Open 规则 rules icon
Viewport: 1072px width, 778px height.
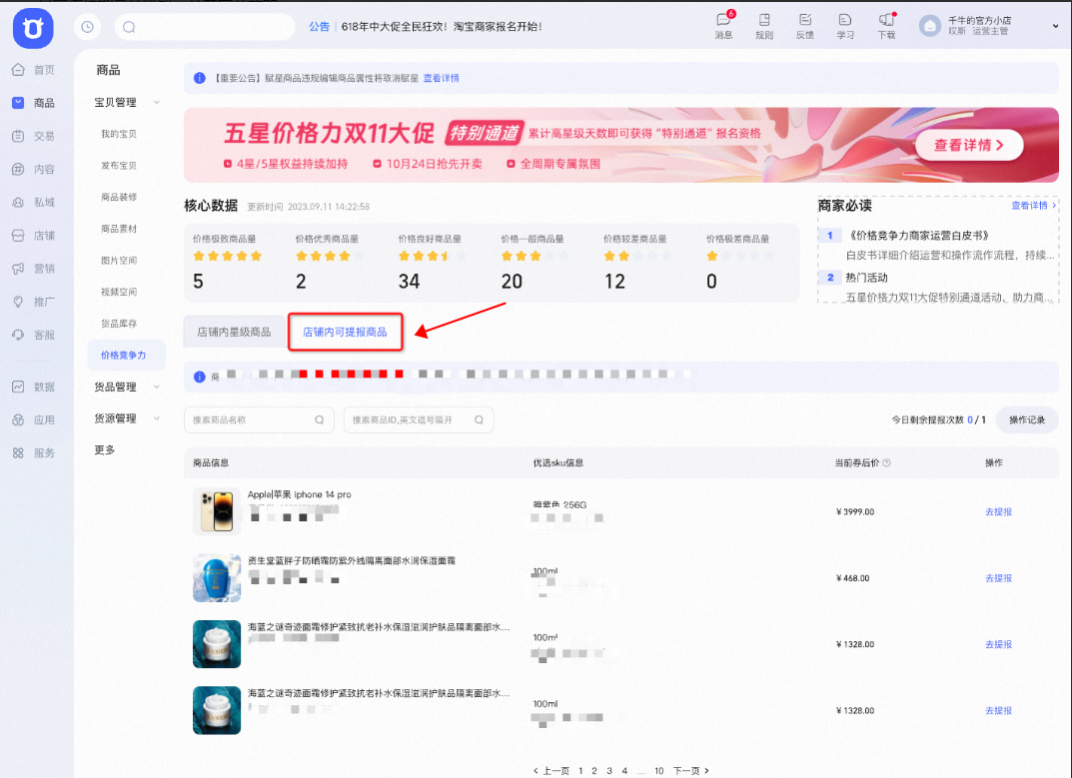coord(764,25)
